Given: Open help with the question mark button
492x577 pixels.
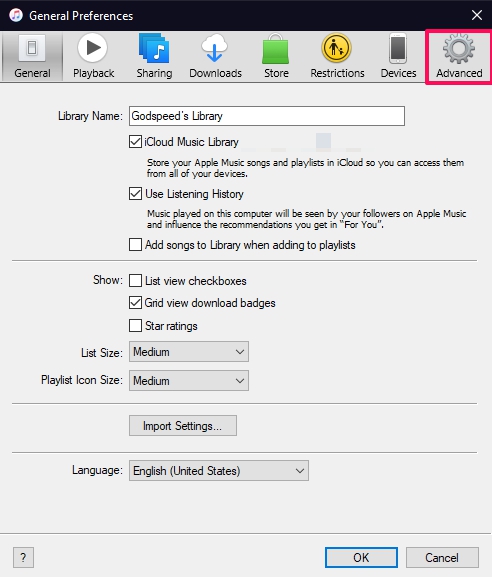Looking at the screenshot, I should click(x=23, y=557).
